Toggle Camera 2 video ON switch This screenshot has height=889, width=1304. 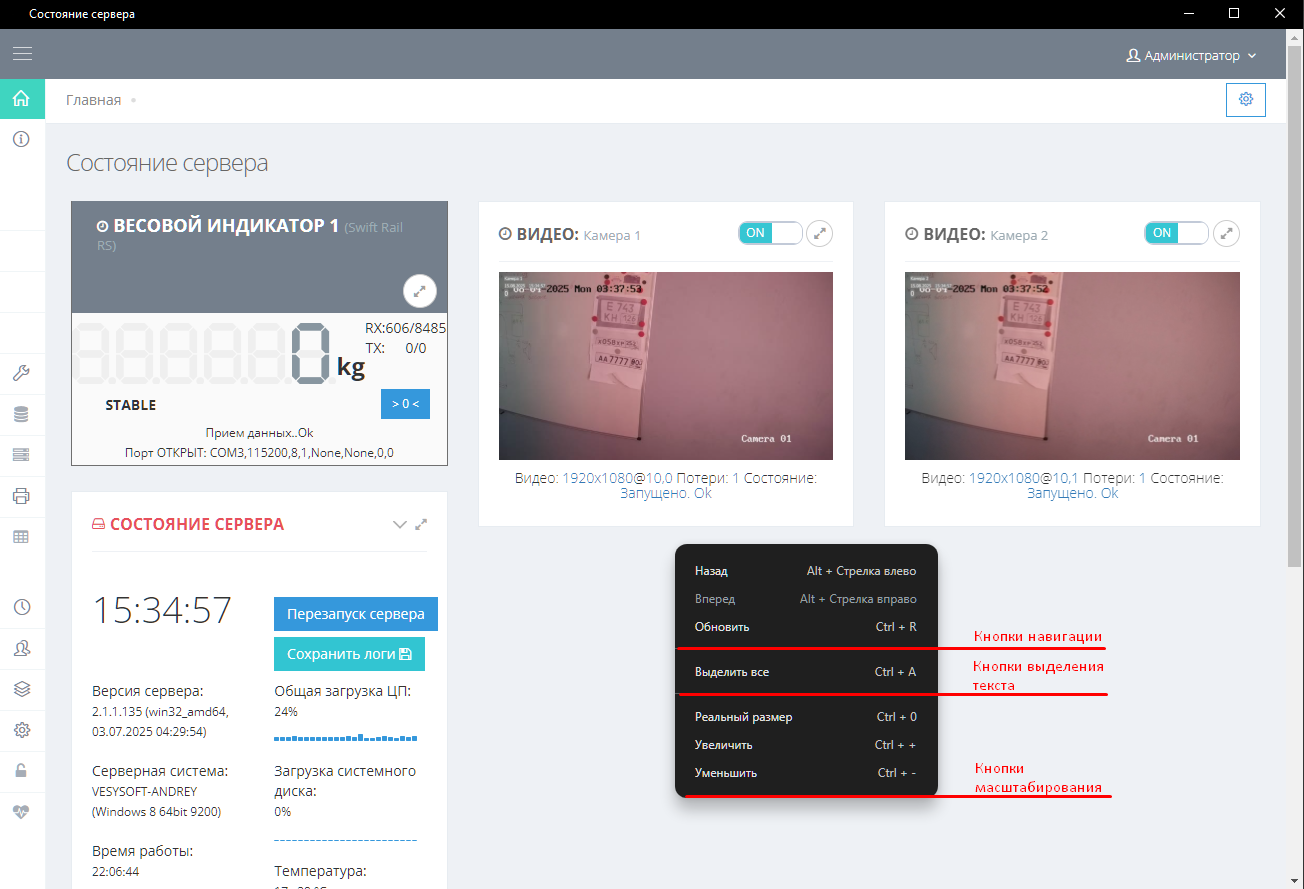point(1176,233)
